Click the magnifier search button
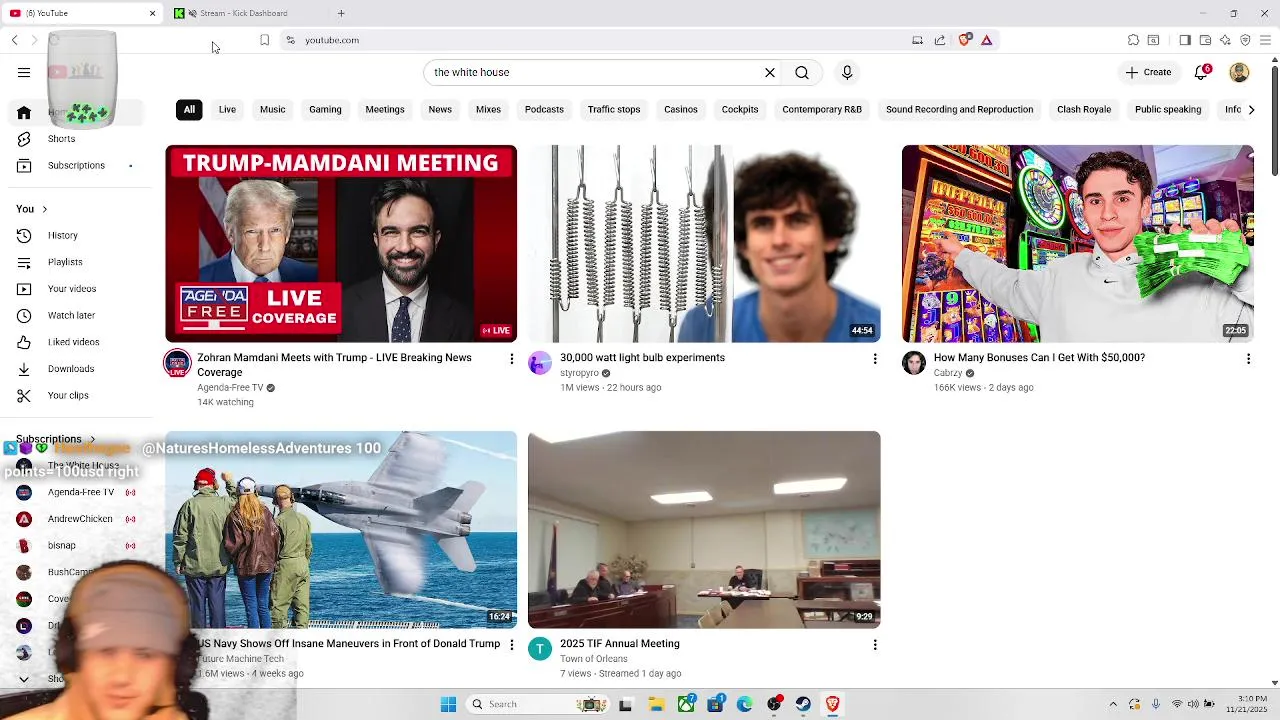This screenshot has width=1280, height=720. (802, 72)
